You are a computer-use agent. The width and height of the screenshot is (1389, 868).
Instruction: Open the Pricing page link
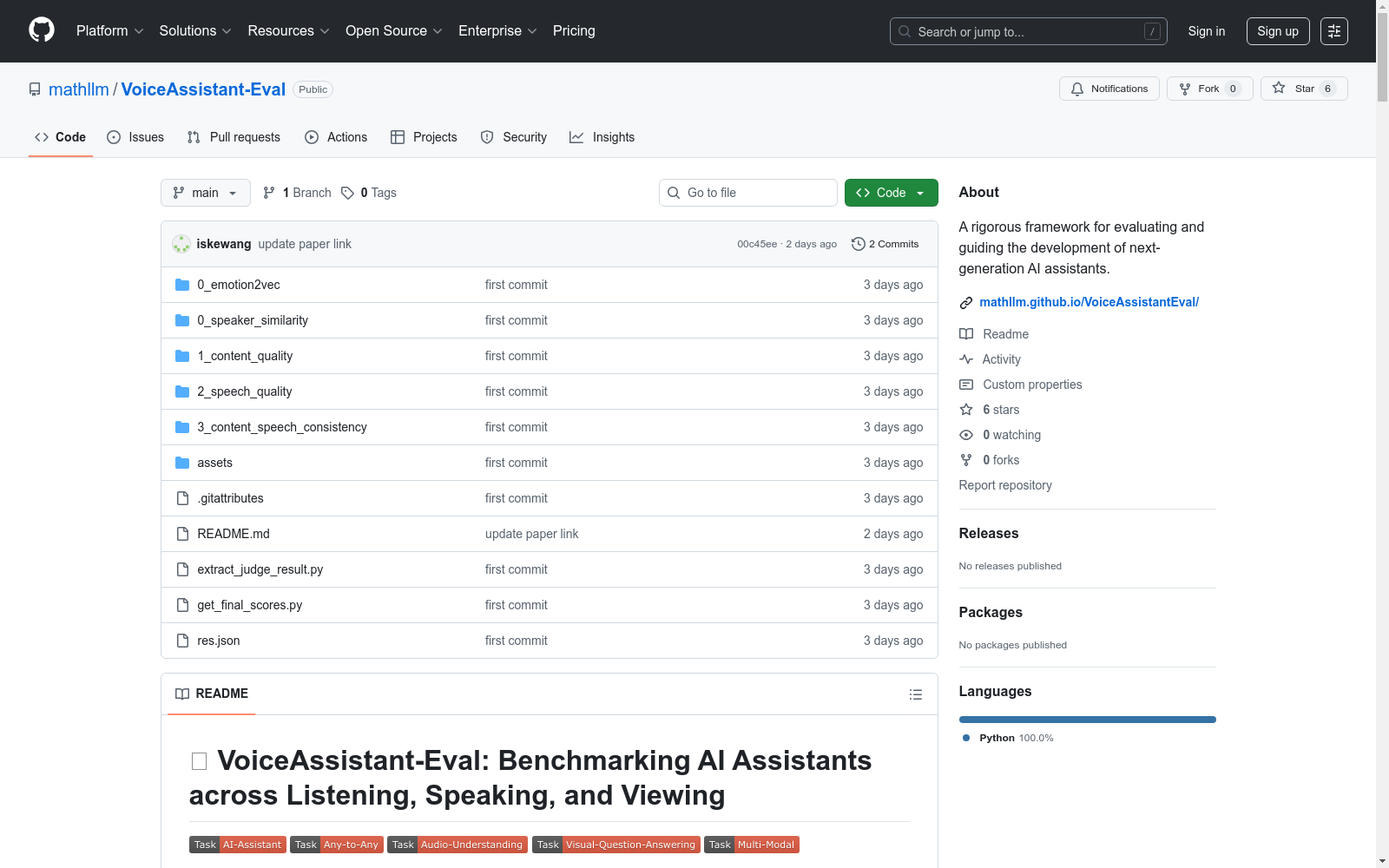coord(574,31)
